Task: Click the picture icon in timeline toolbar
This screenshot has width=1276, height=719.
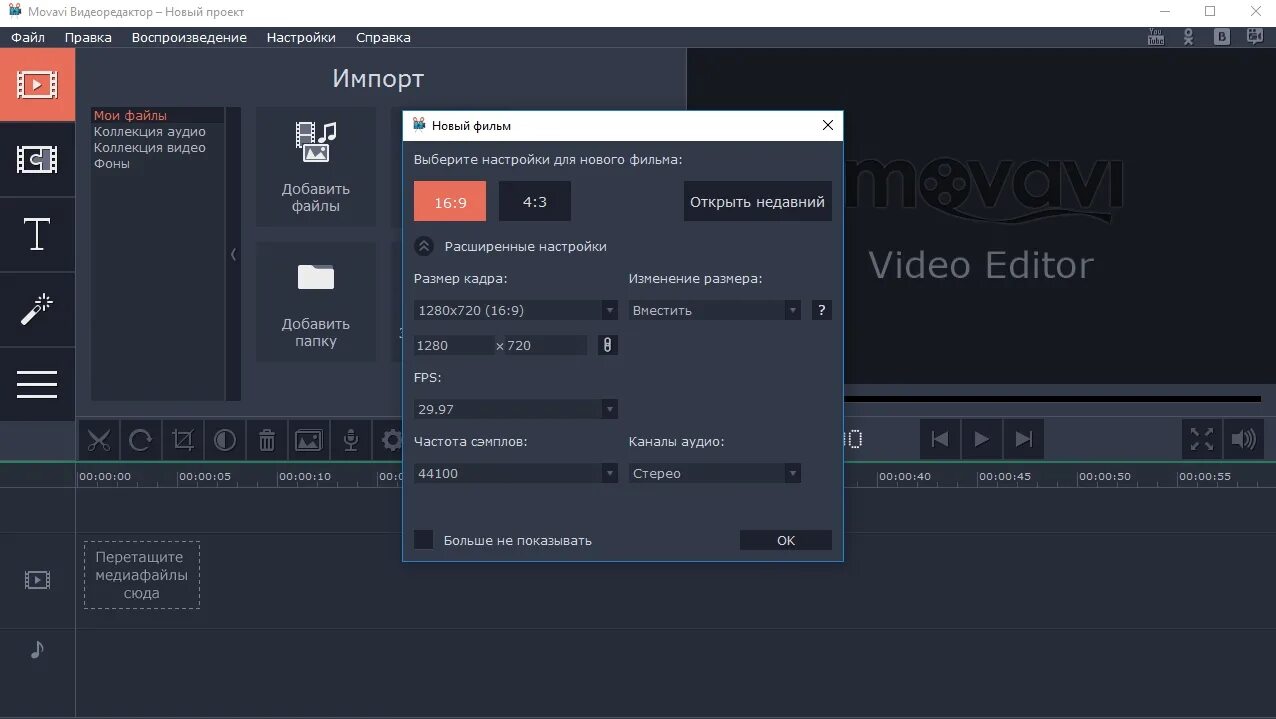Action: tap(309, 439)
